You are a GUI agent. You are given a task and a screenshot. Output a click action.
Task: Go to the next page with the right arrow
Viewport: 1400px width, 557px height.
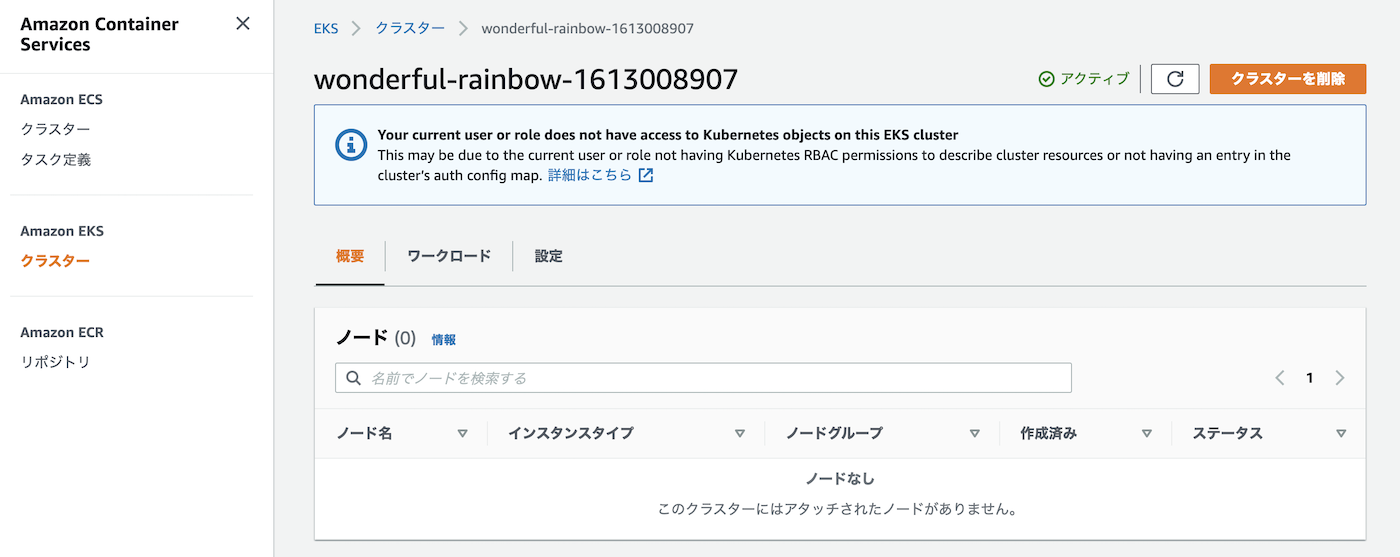click(x=1340, y=378)
